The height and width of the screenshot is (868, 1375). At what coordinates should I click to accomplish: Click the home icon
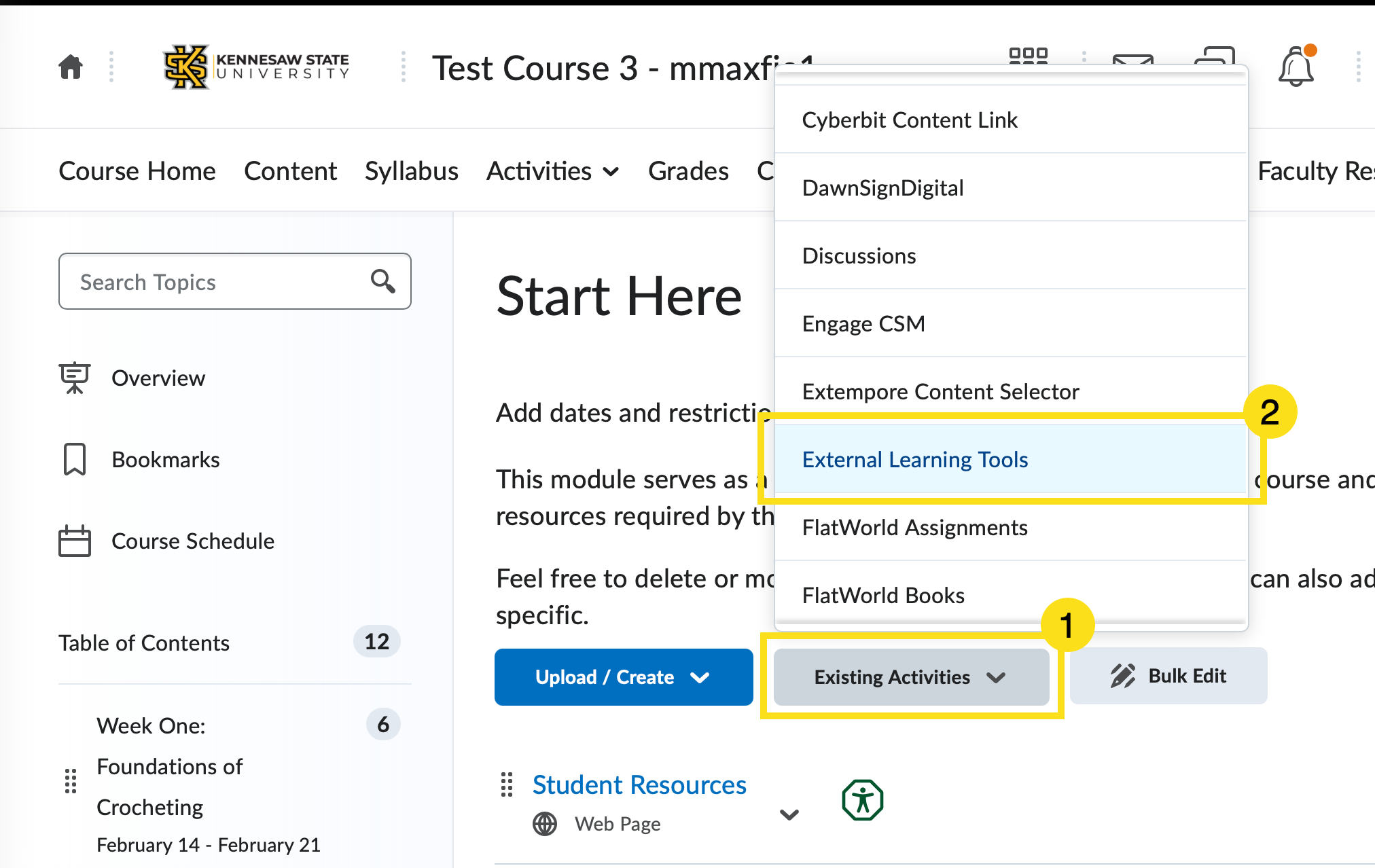coord(70,66)
